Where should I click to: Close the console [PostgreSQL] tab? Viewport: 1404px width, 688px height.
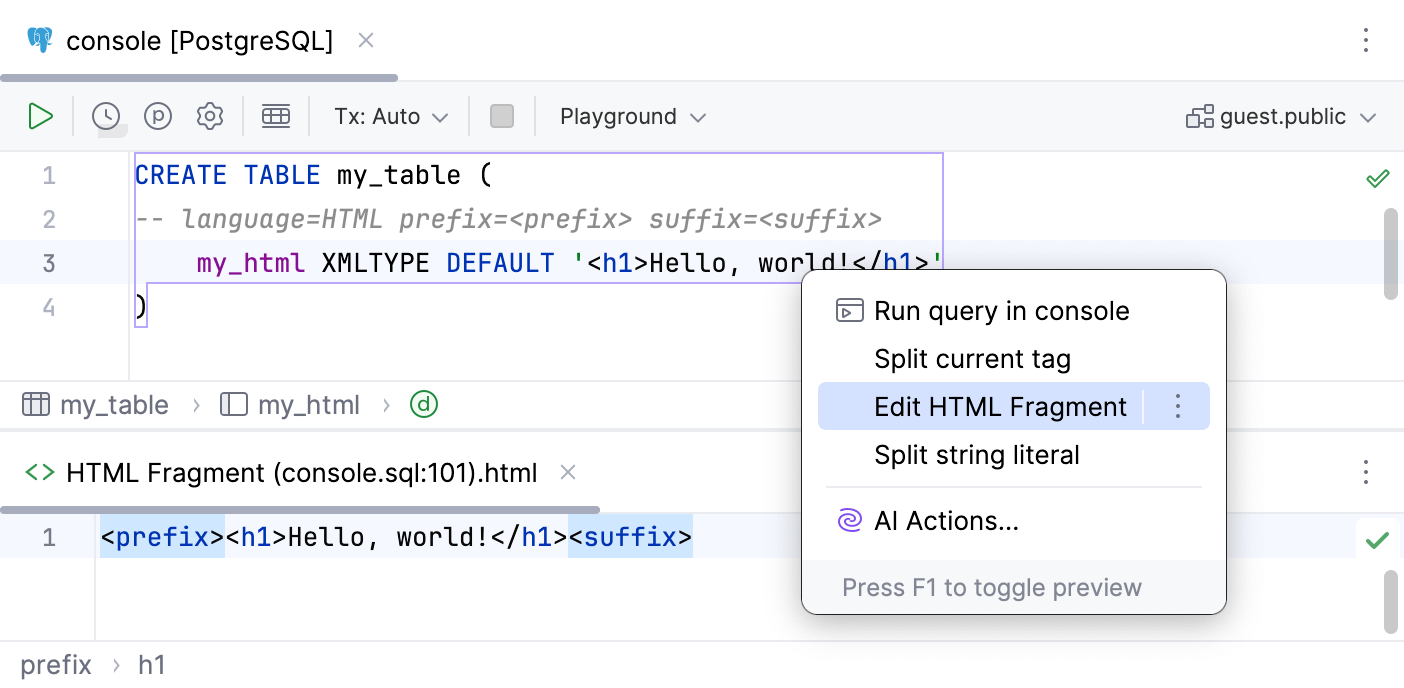click(366, 41)
